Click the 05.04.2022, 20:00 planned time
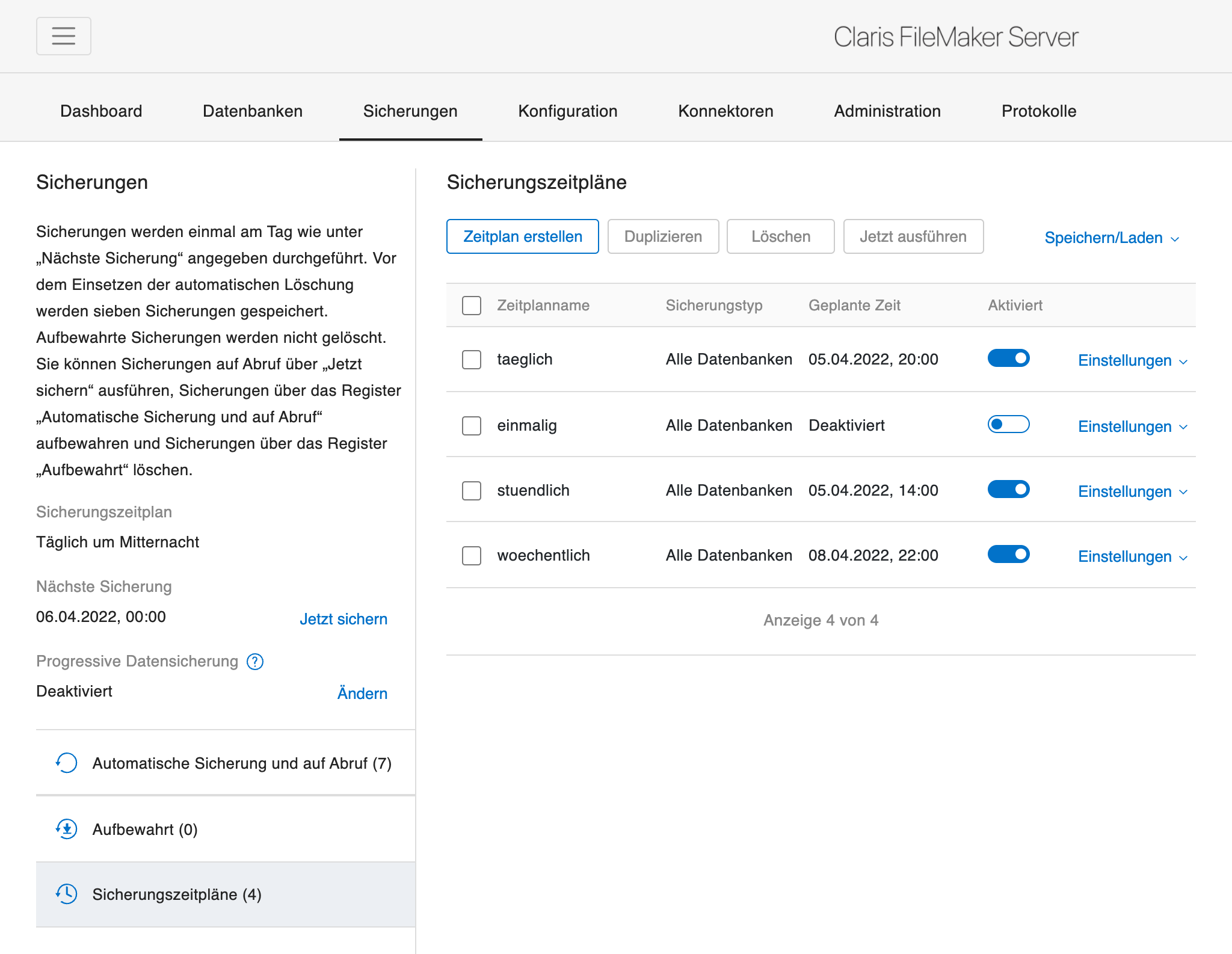The width and height of the screenshot is (1232, 954). [873, 360]
